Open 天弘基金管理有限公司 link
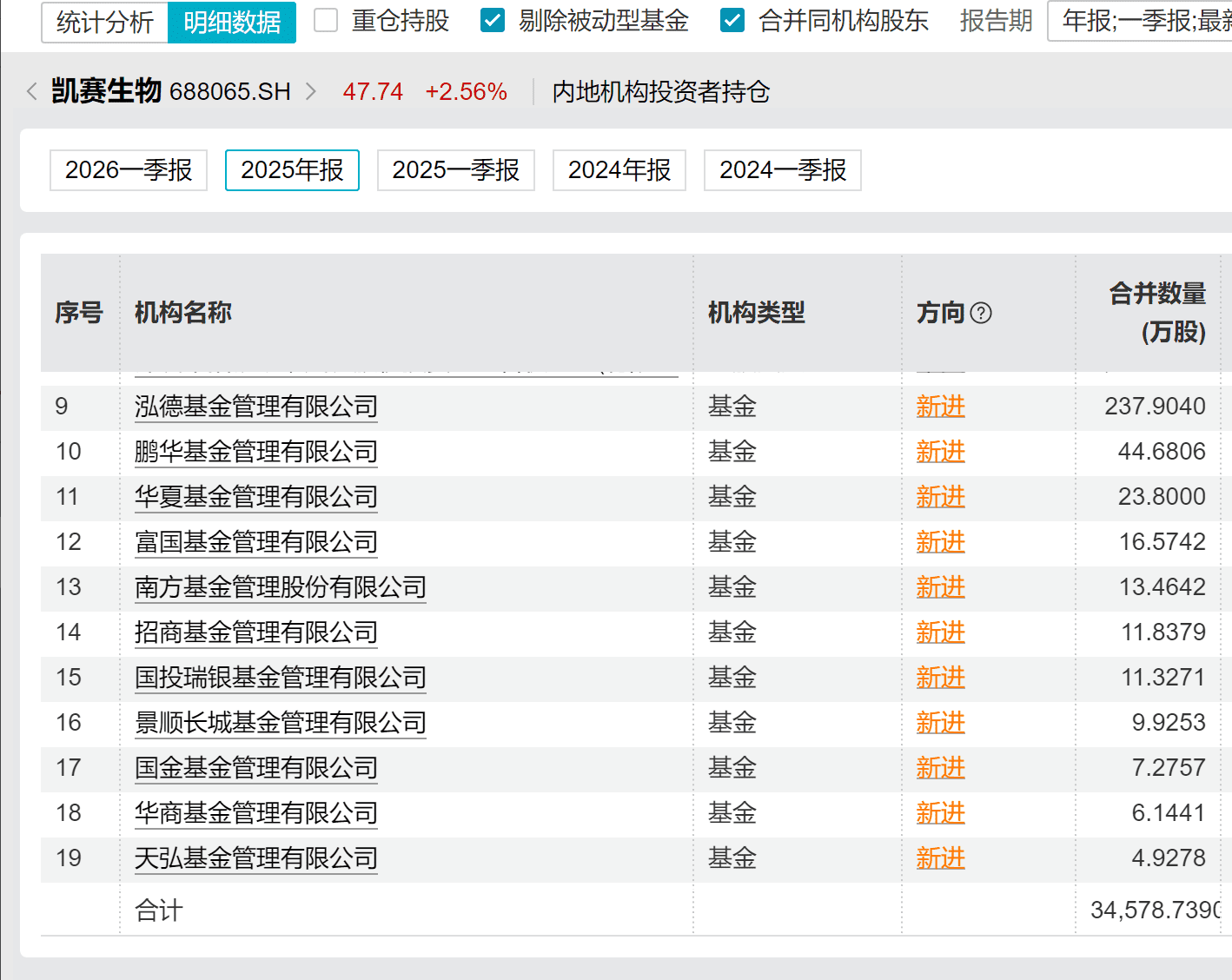 click(x=256, y=858)
